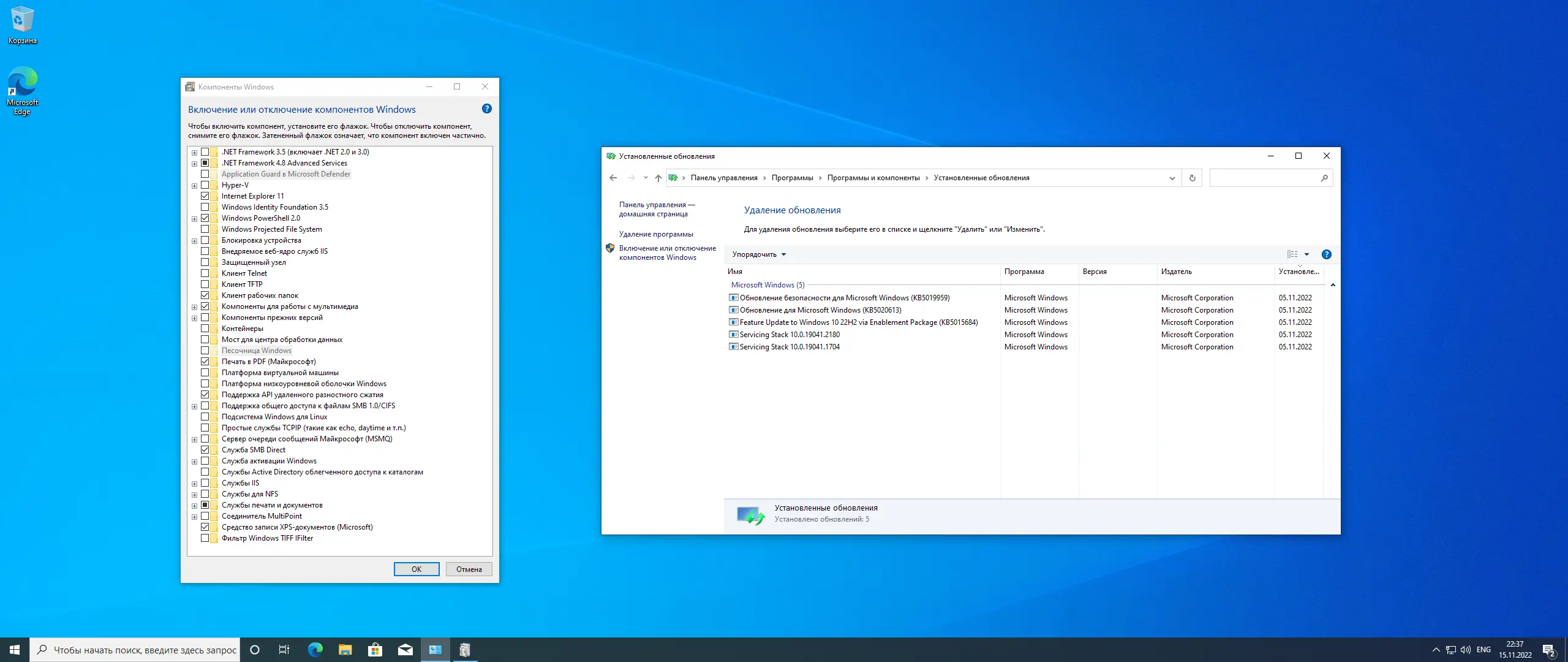This screenshot has height=662, width=1568.
Task: Click the back navigation arrow
Action: point(613,178)
